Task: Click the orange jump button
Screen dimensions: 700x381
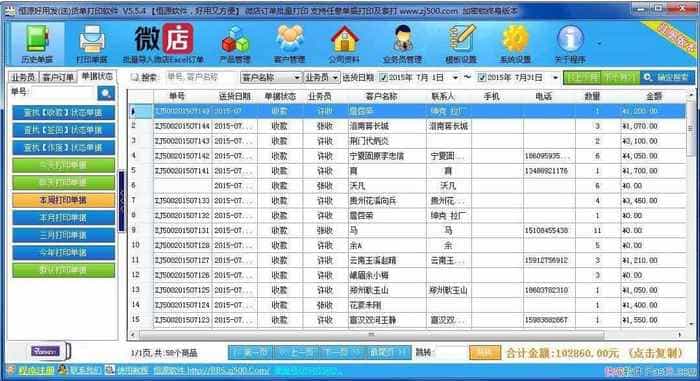Action: tap(485, 352)
